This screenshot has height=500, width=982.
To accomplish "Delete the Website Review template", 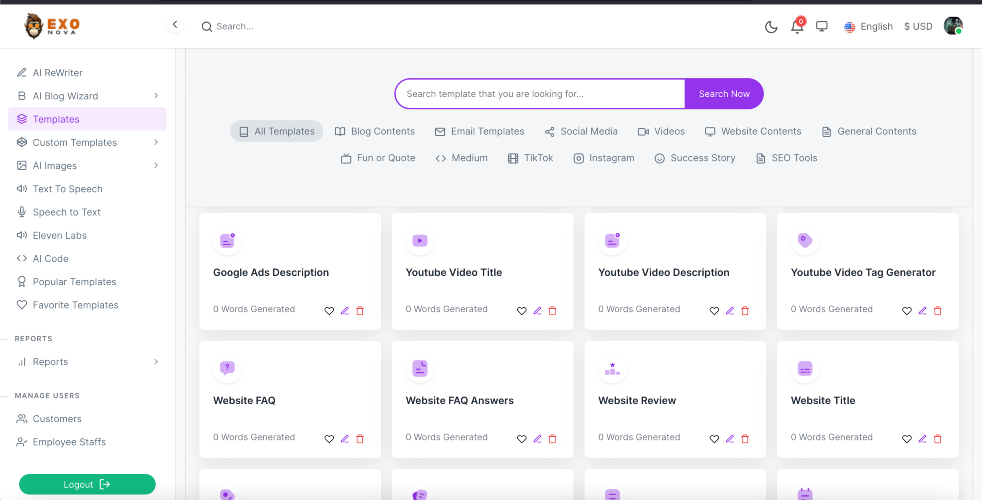I will pyautogui.click(x=745, y=439).
